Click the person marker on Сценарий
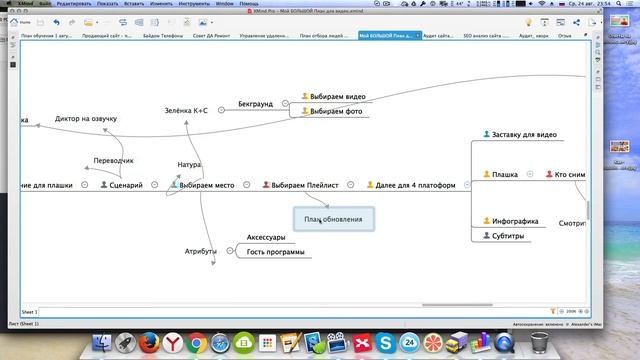 [104, 185]
